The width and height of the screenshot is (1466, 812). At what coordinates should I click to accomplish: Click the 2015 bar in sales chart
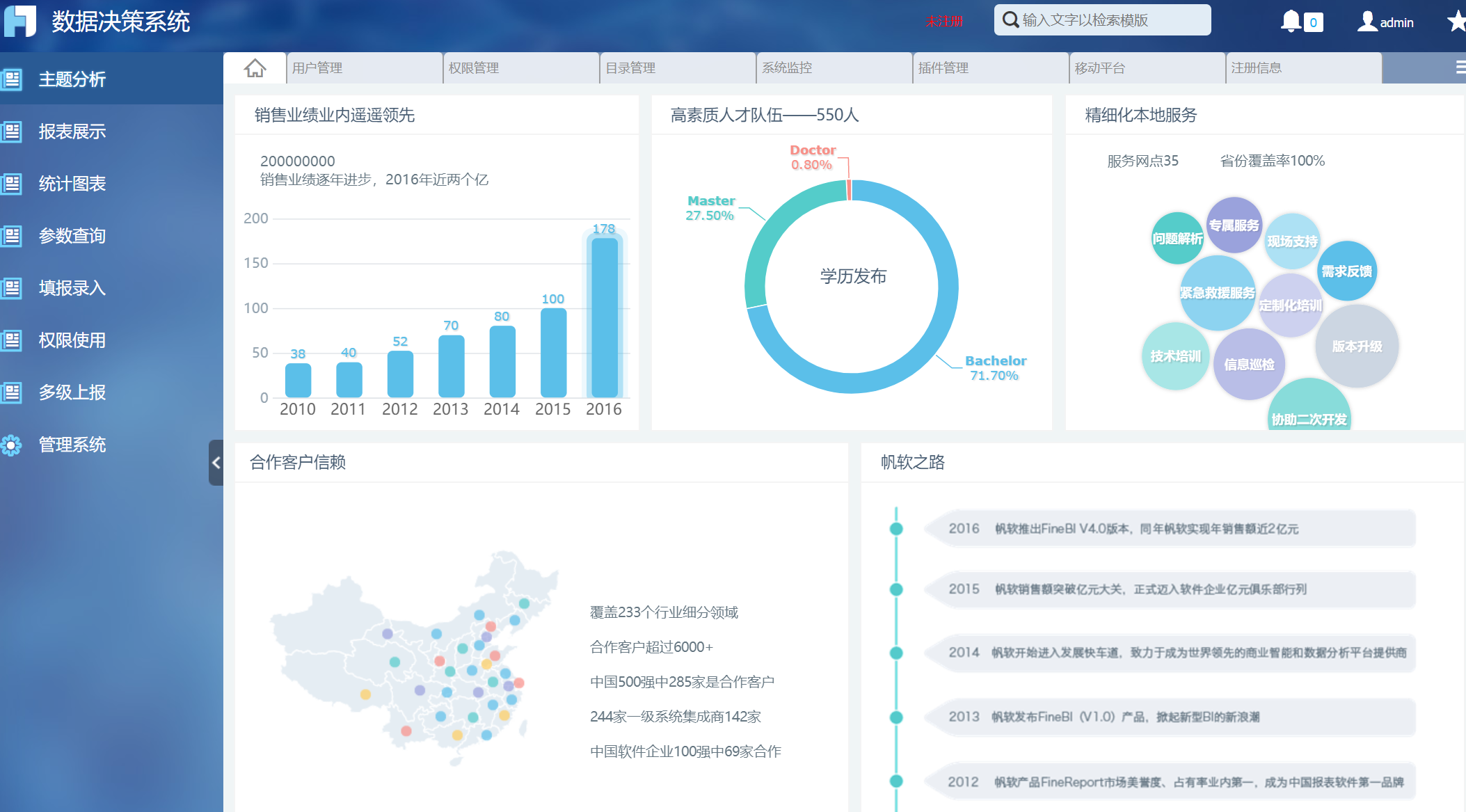(553, 353)
